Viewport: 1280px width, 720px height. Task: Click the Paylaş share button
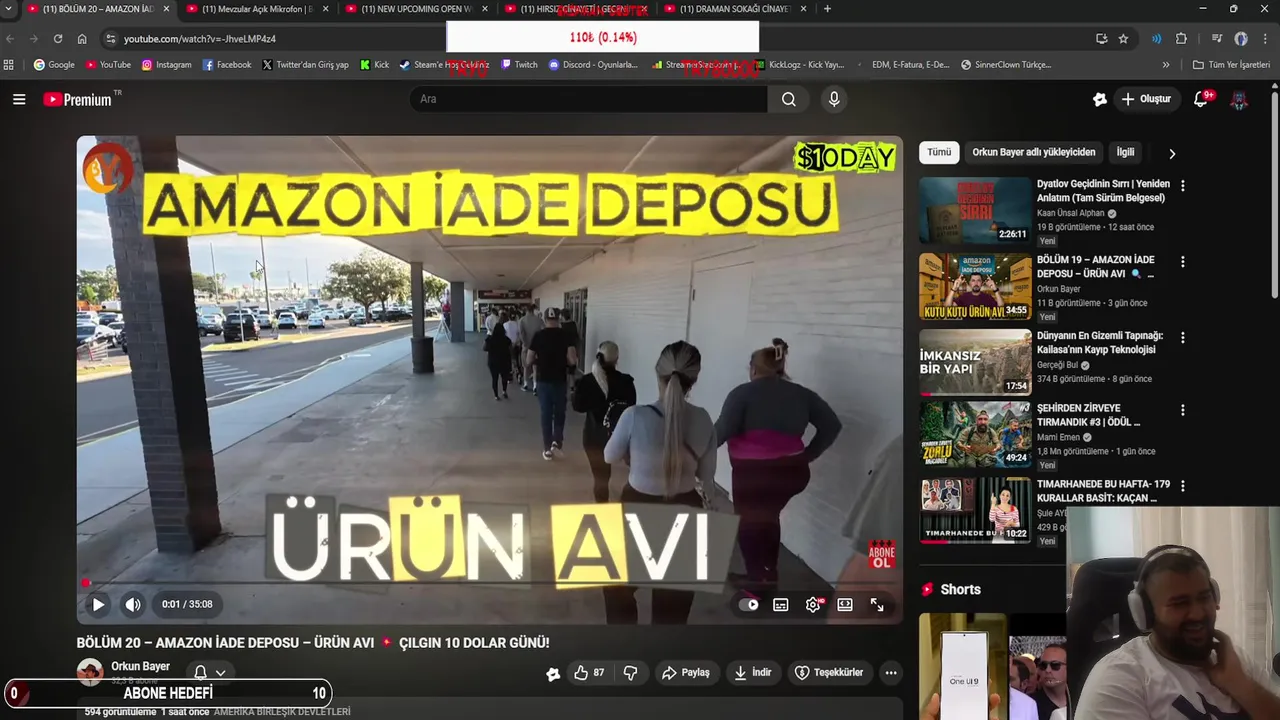(x=686, y=673)
